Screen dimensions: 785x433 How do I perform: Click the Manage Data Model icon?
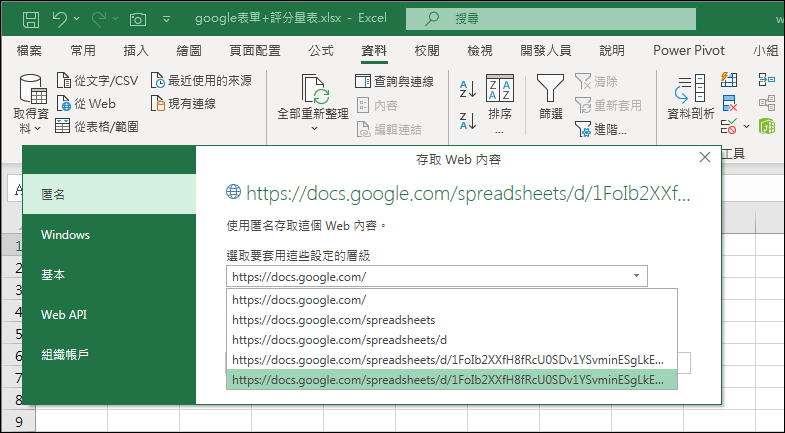(767, 126)
